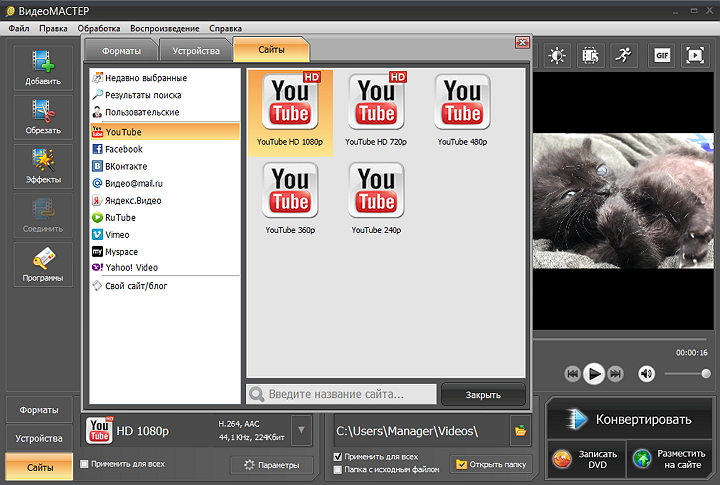Select Vimeo in the sites list
Image resolution: width=720 pixels, height=485 pixels.
pos(117,234)
